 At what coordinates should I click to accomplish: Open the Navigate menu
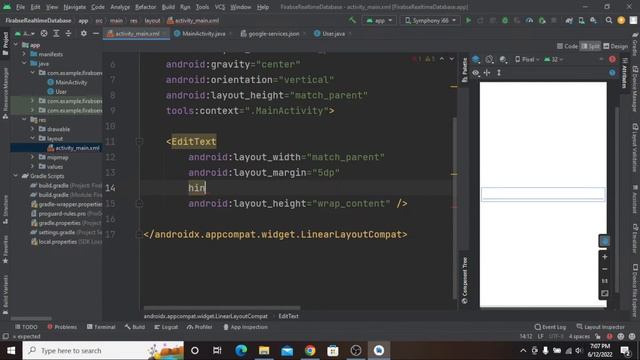tap(75, 7)
